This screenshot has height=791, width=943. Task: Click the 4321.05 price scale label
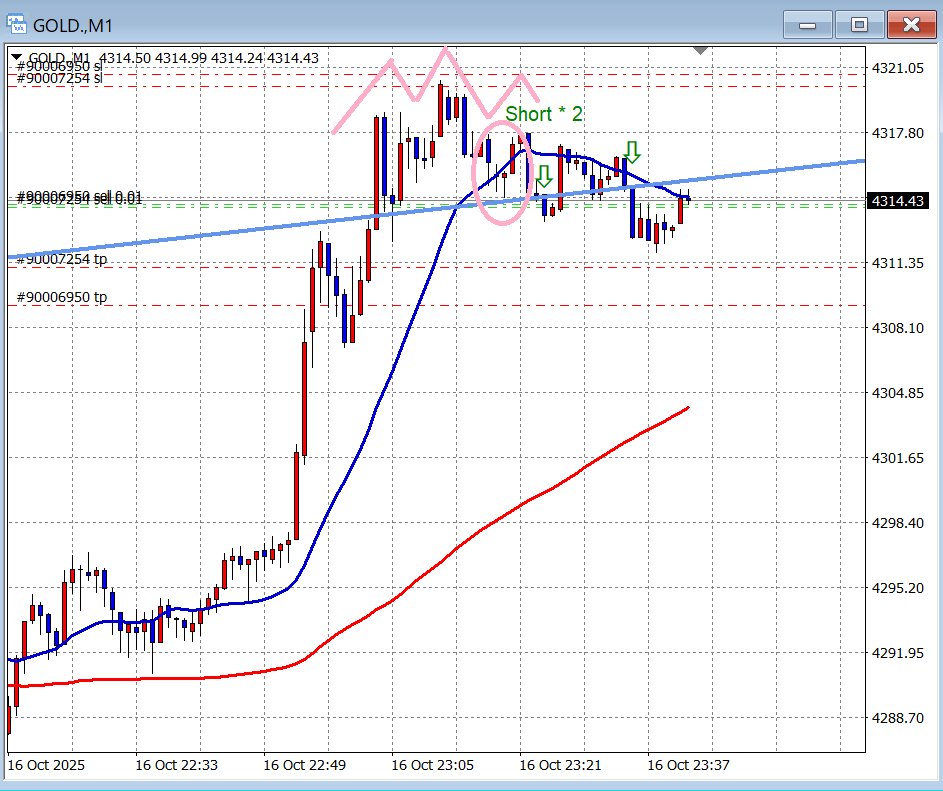[x=896, y=68]
